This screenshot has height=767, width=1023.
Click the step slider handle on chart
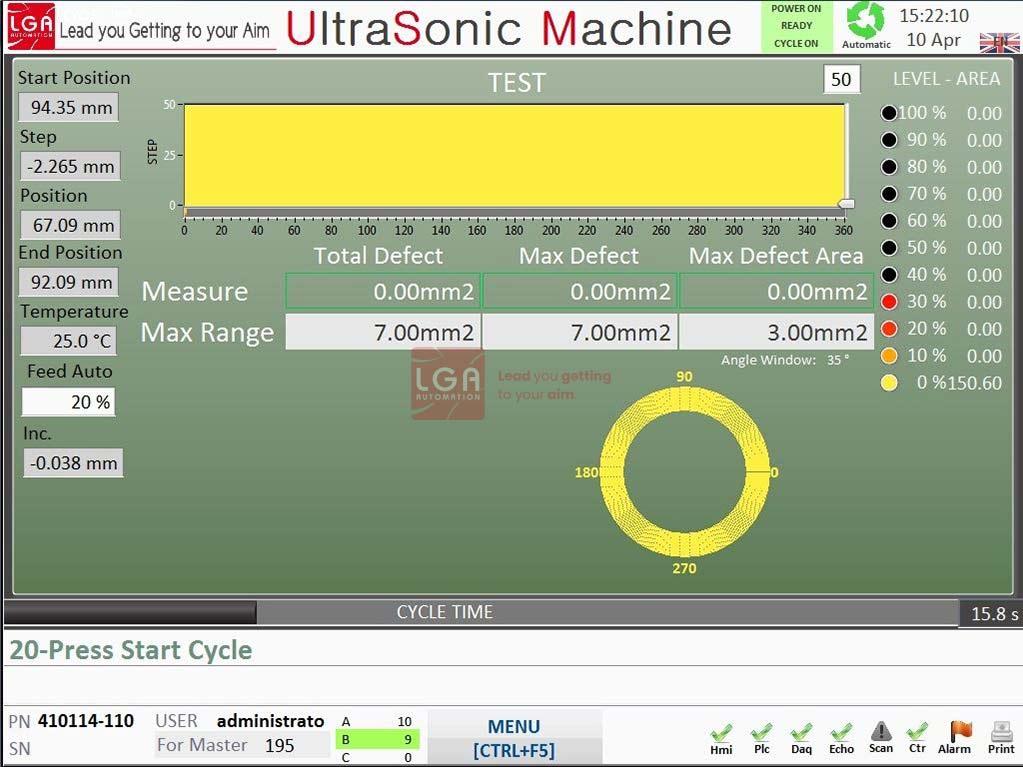pyautogui.click(x=846, y=204)
